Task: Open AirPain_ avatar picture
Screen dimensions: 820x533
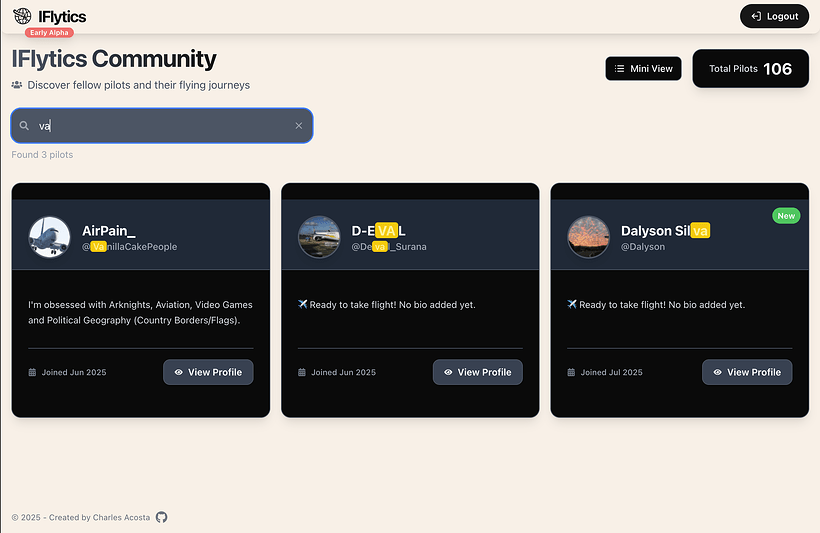Action: (49, 237)
